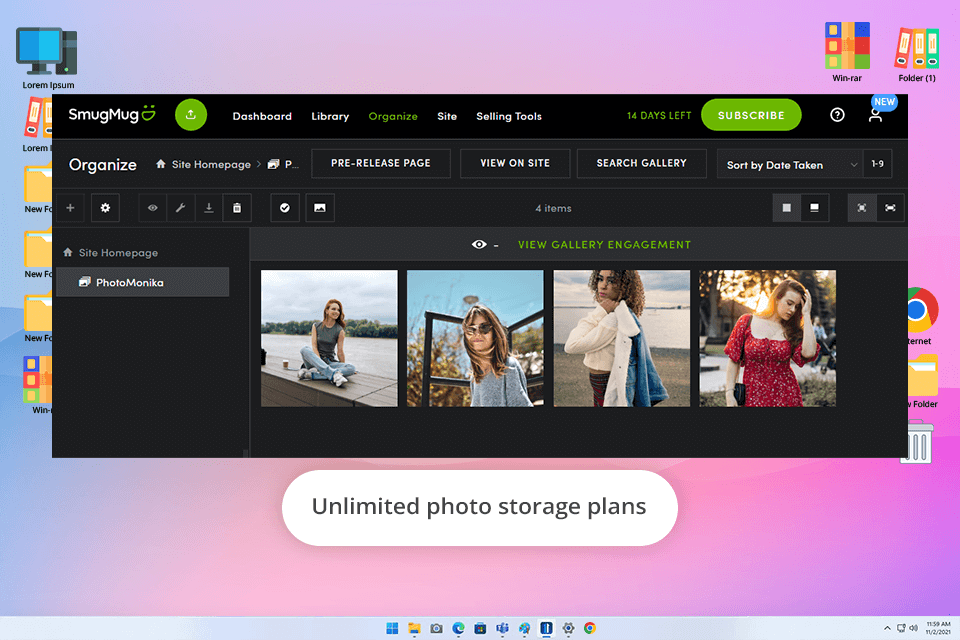Select photo of woman in red dress
Image resolution: width=960 pixels, height=640 pixels.
click(x=768, y=339)
